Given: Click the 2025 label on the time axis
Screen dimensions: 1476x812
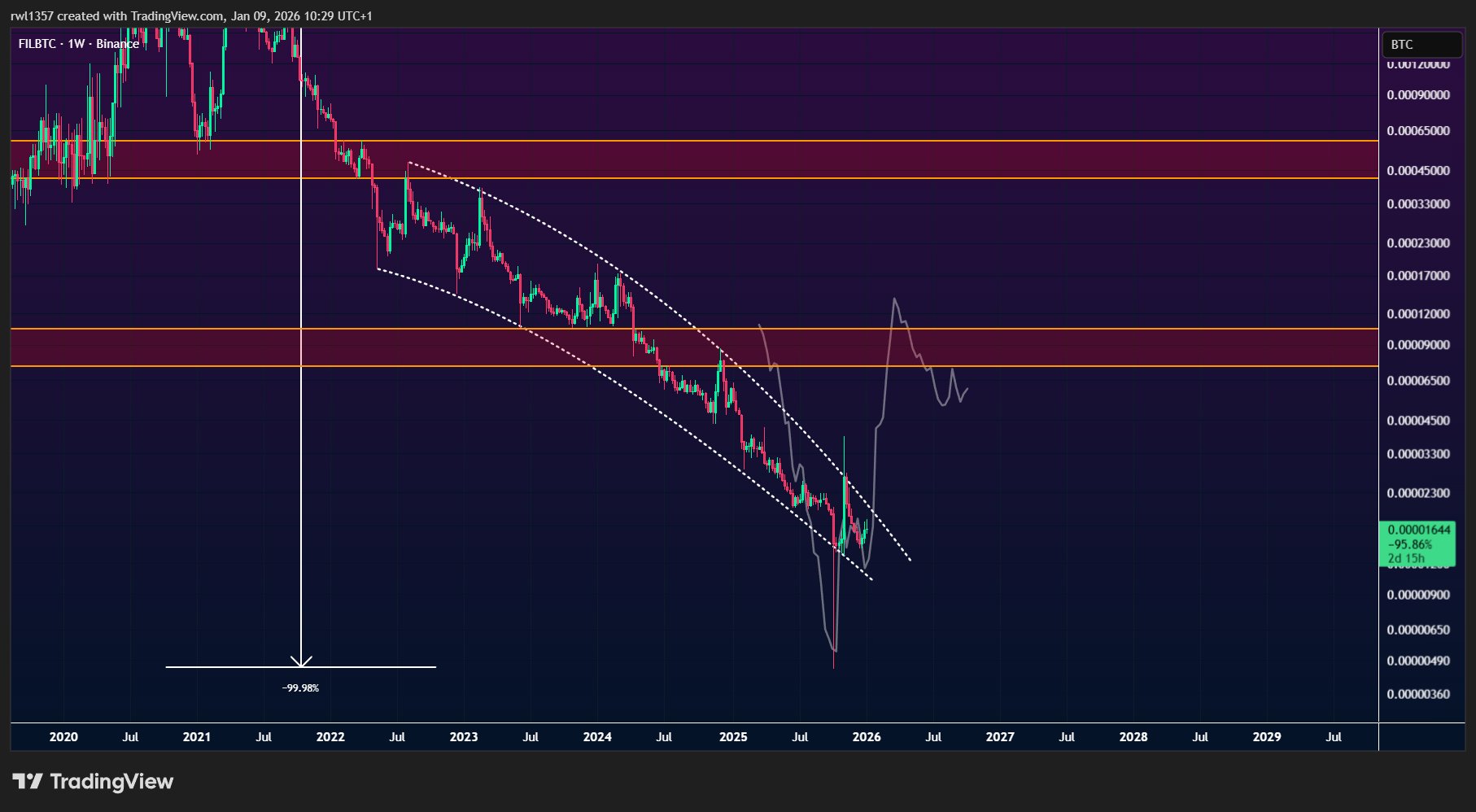Looking at the screenshot, I should [733, 737].
